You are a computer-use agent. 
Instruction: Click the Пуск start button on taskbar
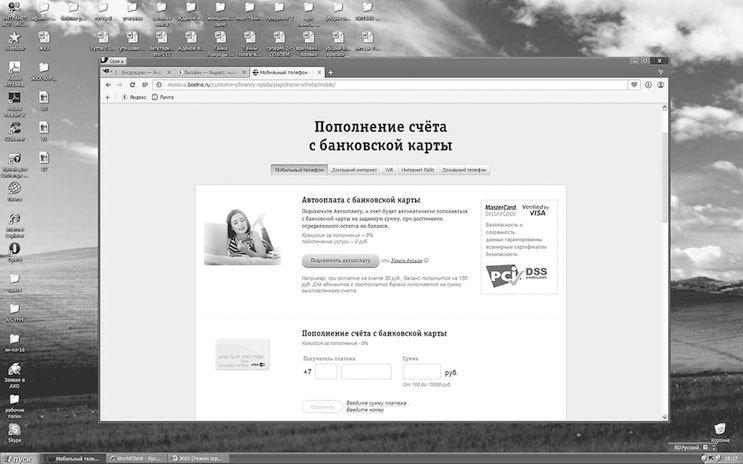pos(20,457)
